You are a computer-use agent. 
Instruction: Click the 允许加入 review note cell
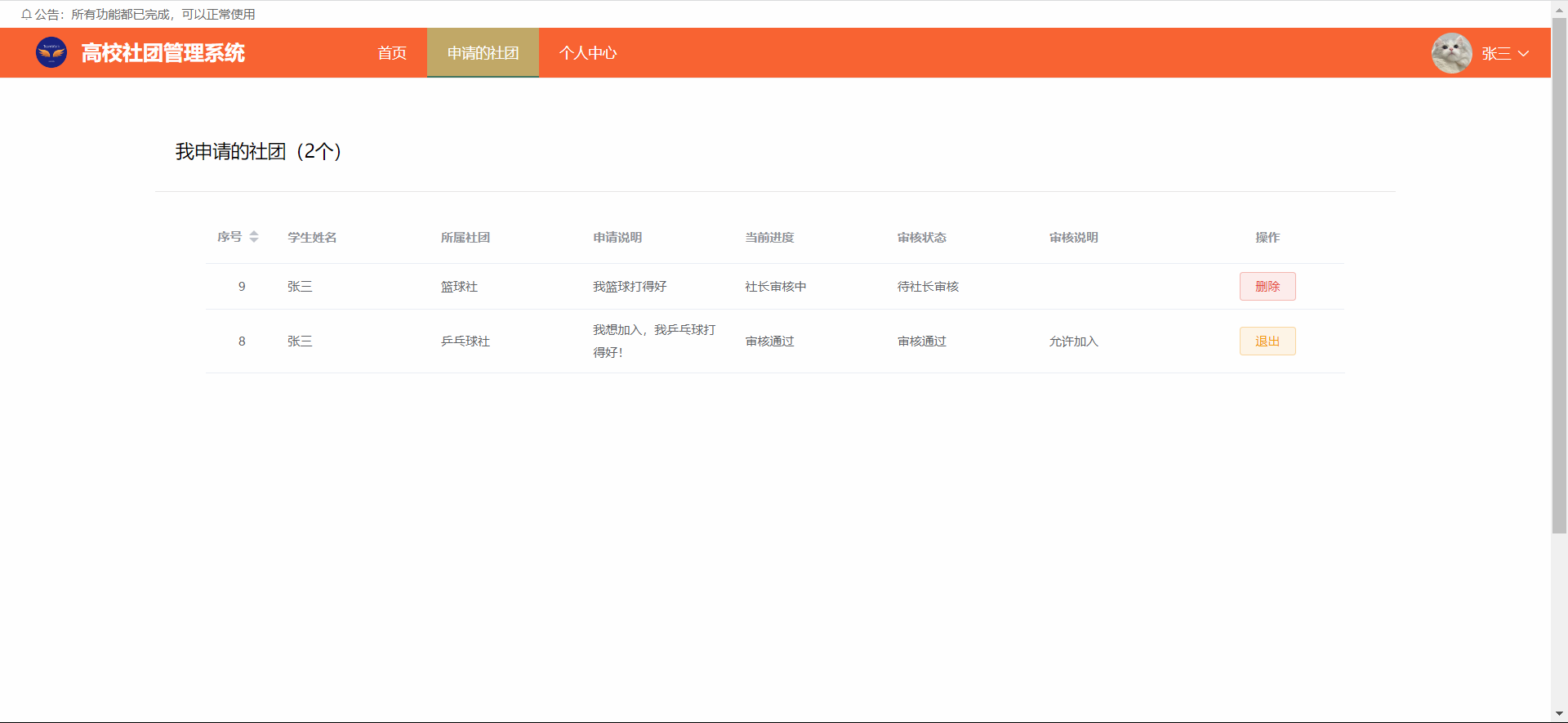tap(1074, 341)
